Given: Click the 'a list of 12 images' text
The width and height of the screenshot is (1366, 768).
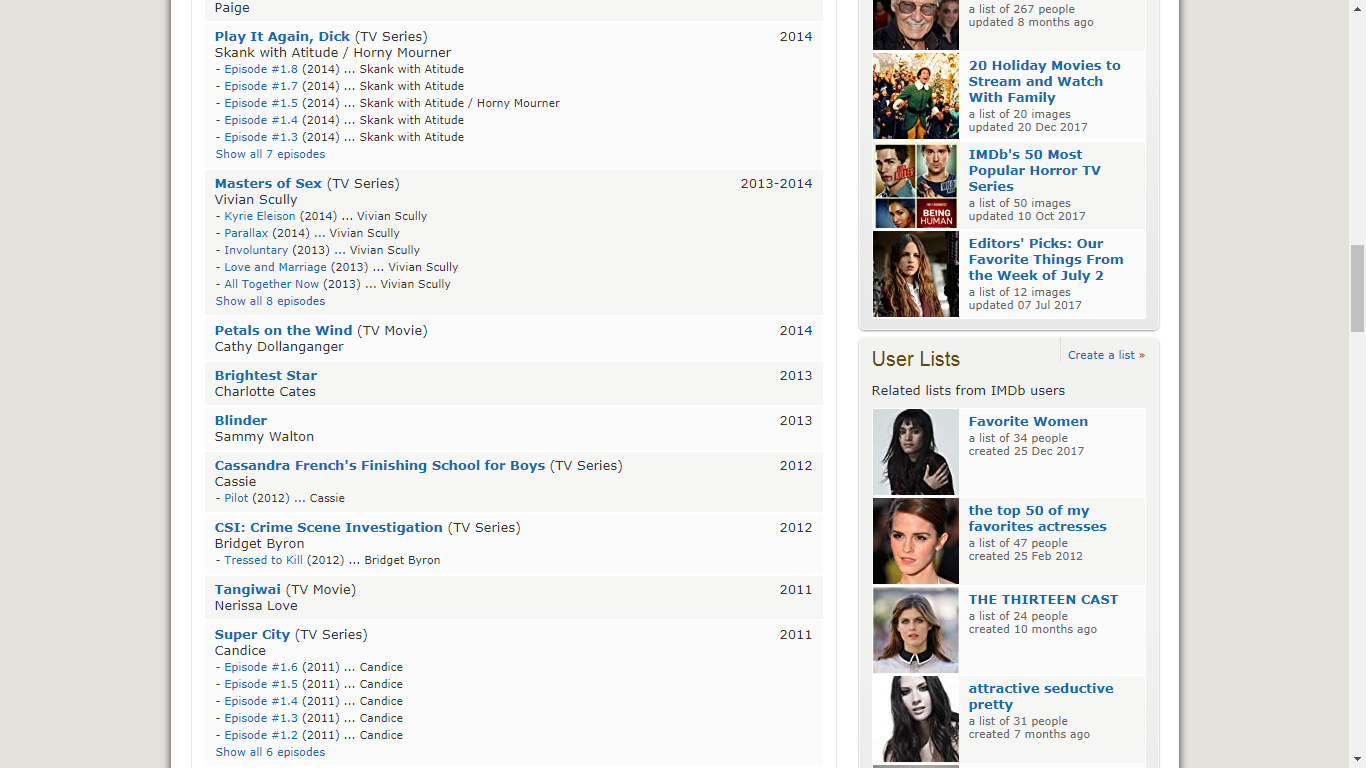Looking at the screenshot, I should [1019, 292].
